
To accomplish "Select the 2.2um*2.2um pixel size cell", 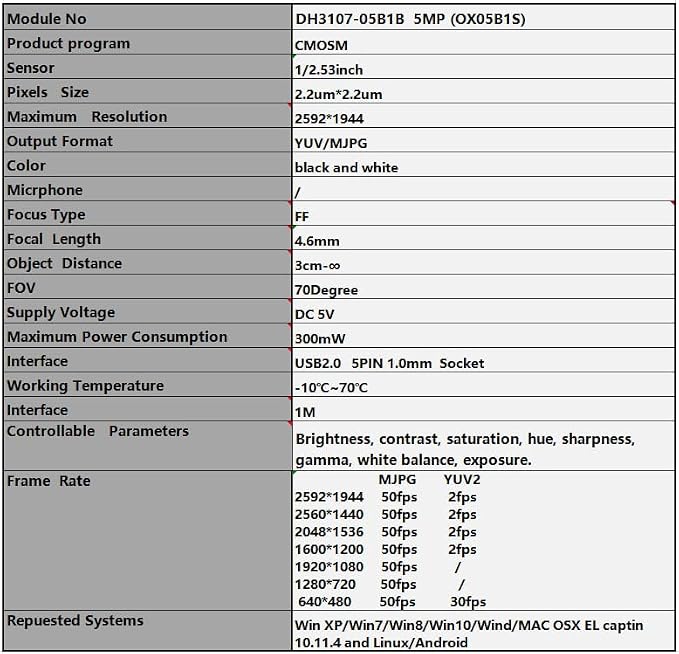I will (x=483, y=91).
